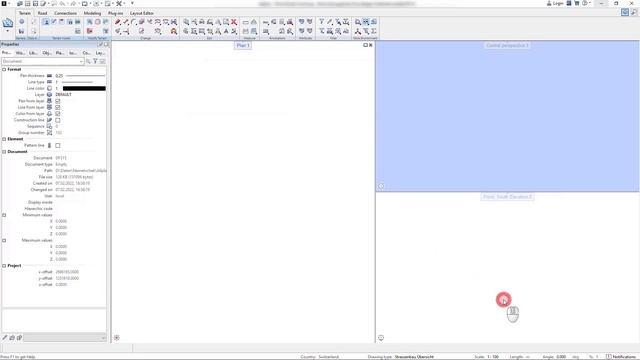
Task: Select the letter A text icon in ribbon
Action: pyautogui.click(x=226, y=31)
